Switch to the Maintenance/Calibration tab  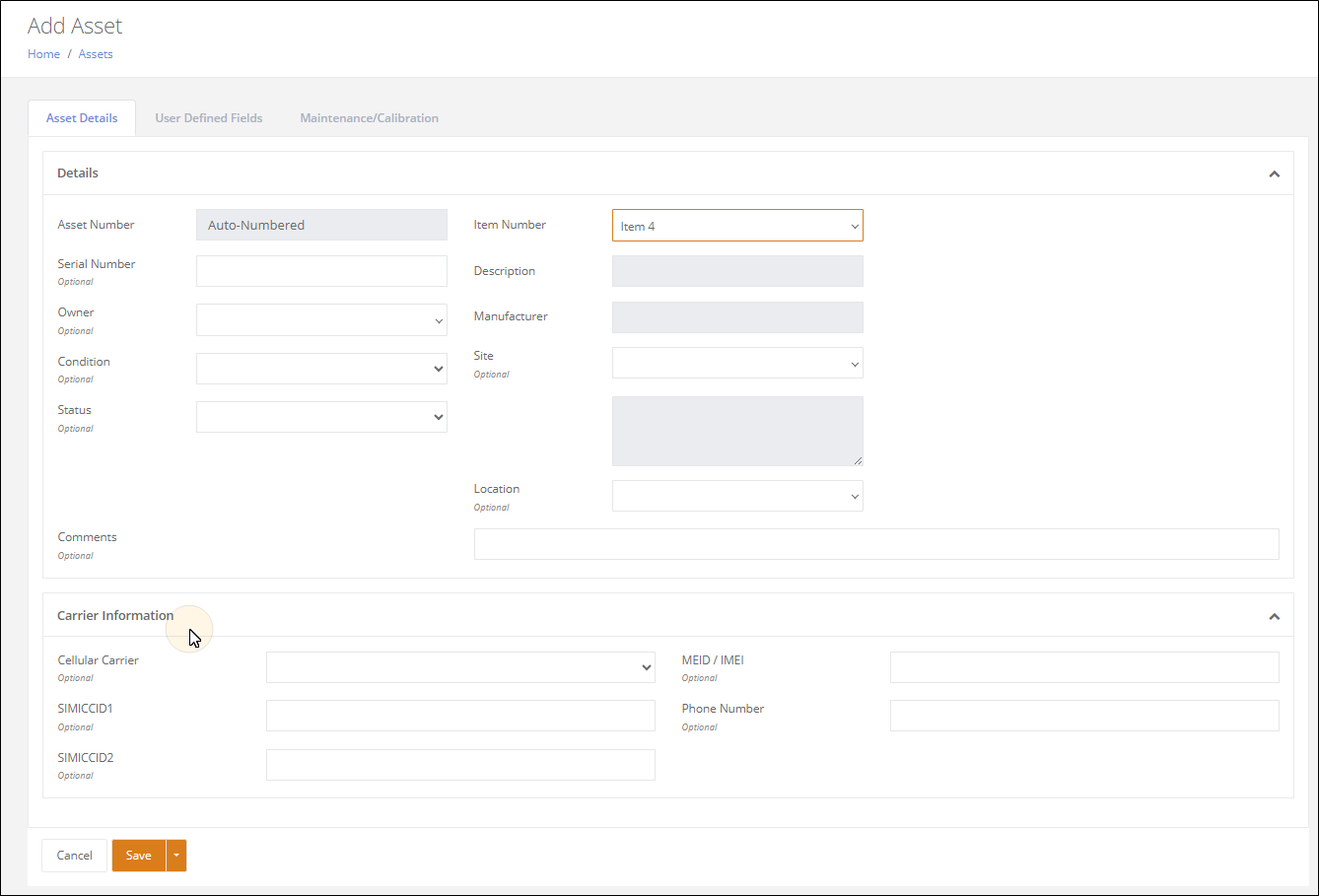tap(370, 118)
